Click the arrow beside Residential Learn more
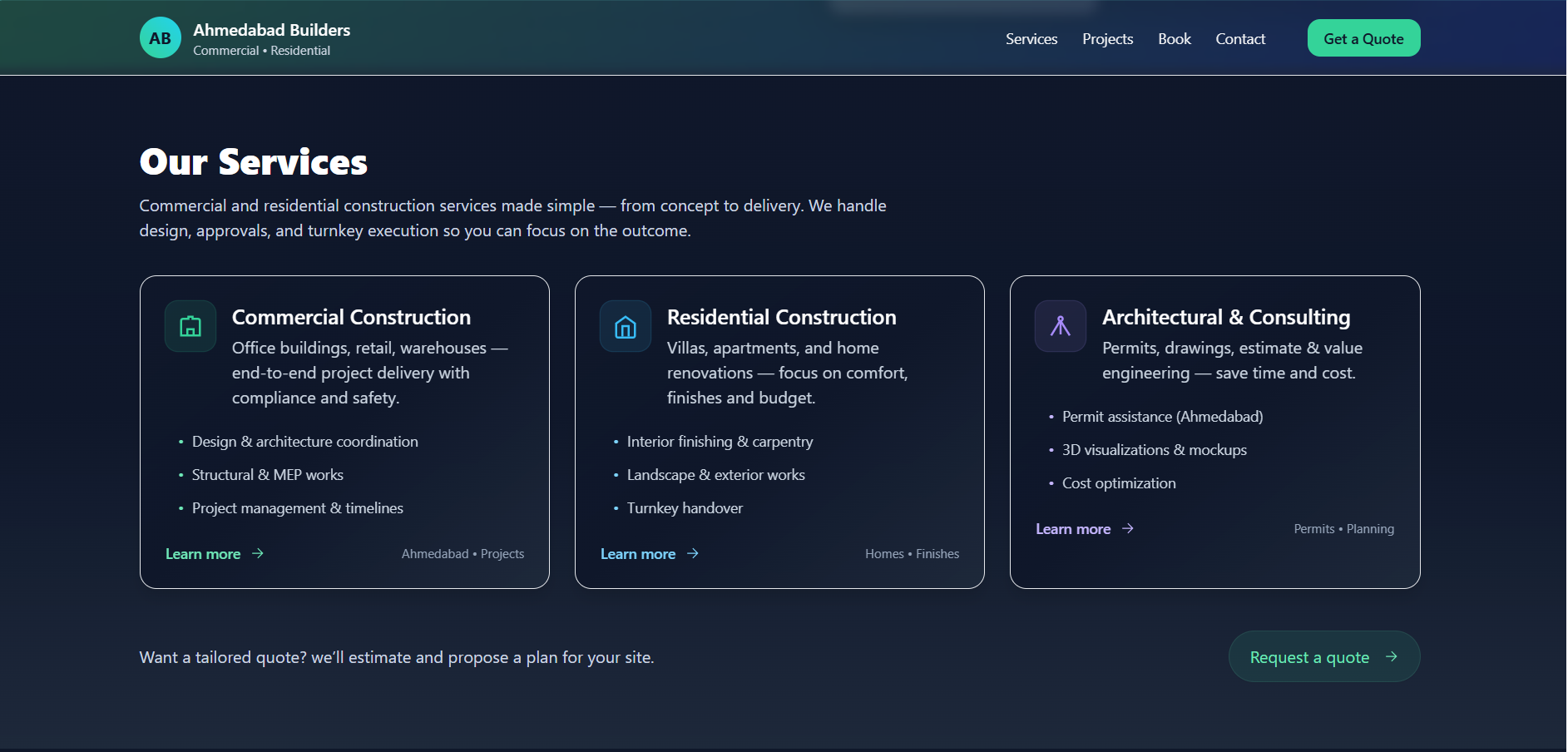The width and height of the screenshot is (1568, 752). pyautogui.click(x=694, y=553)
